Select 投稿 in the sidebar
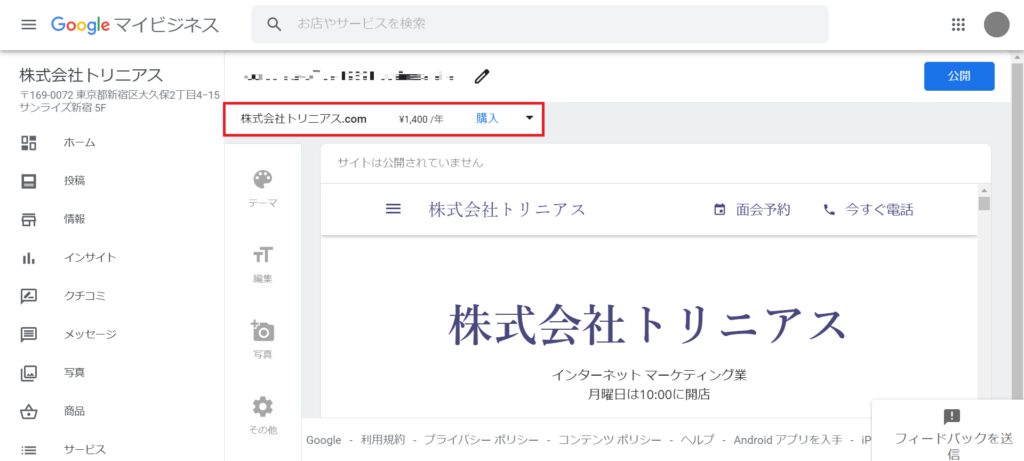Viewport: 1024px width, 461px height. pyautogui.click(x=74, y=181)
